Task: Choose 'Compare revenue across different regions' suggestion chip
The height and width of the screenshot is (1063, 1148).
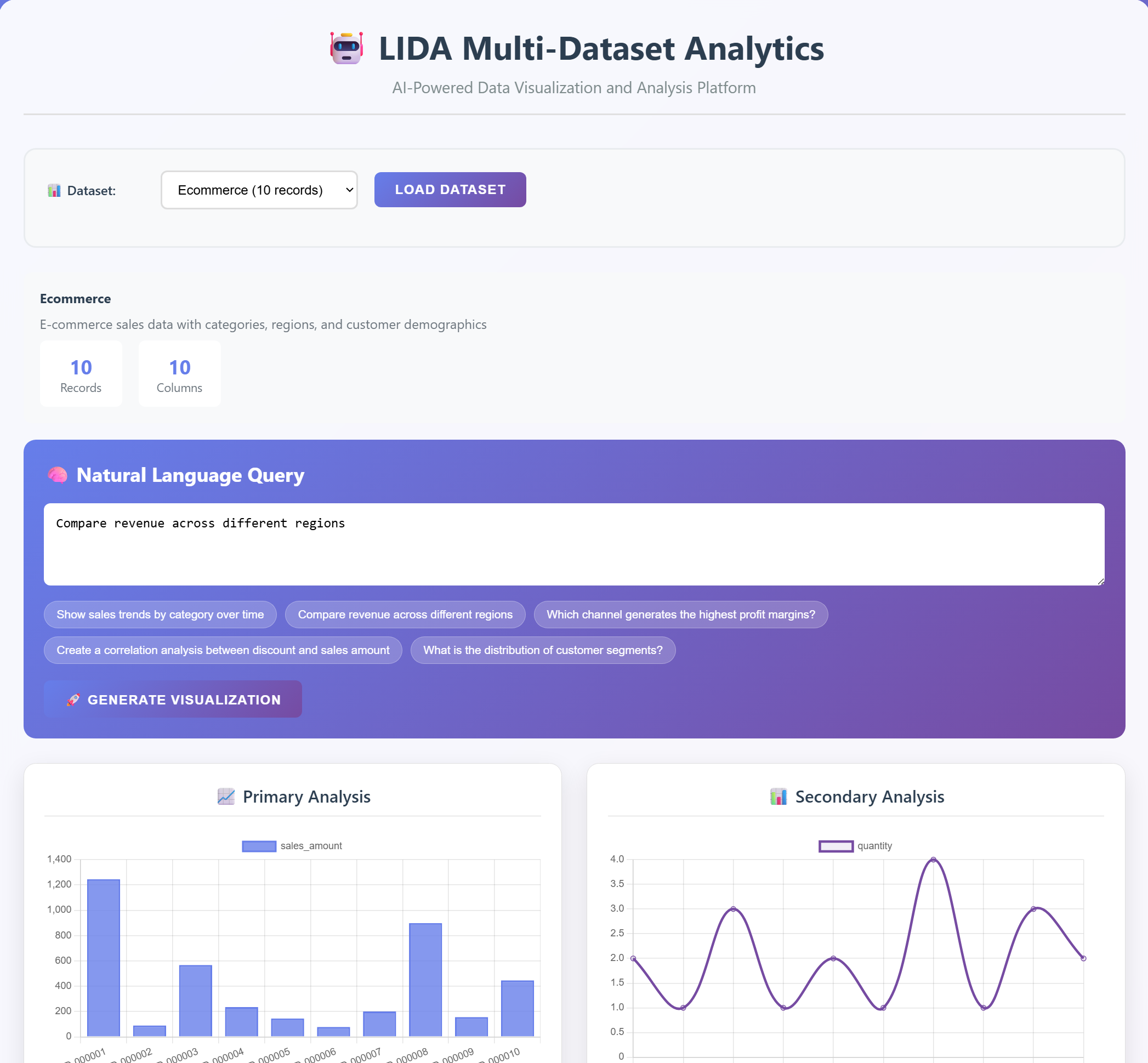Action: pos(405,615)
